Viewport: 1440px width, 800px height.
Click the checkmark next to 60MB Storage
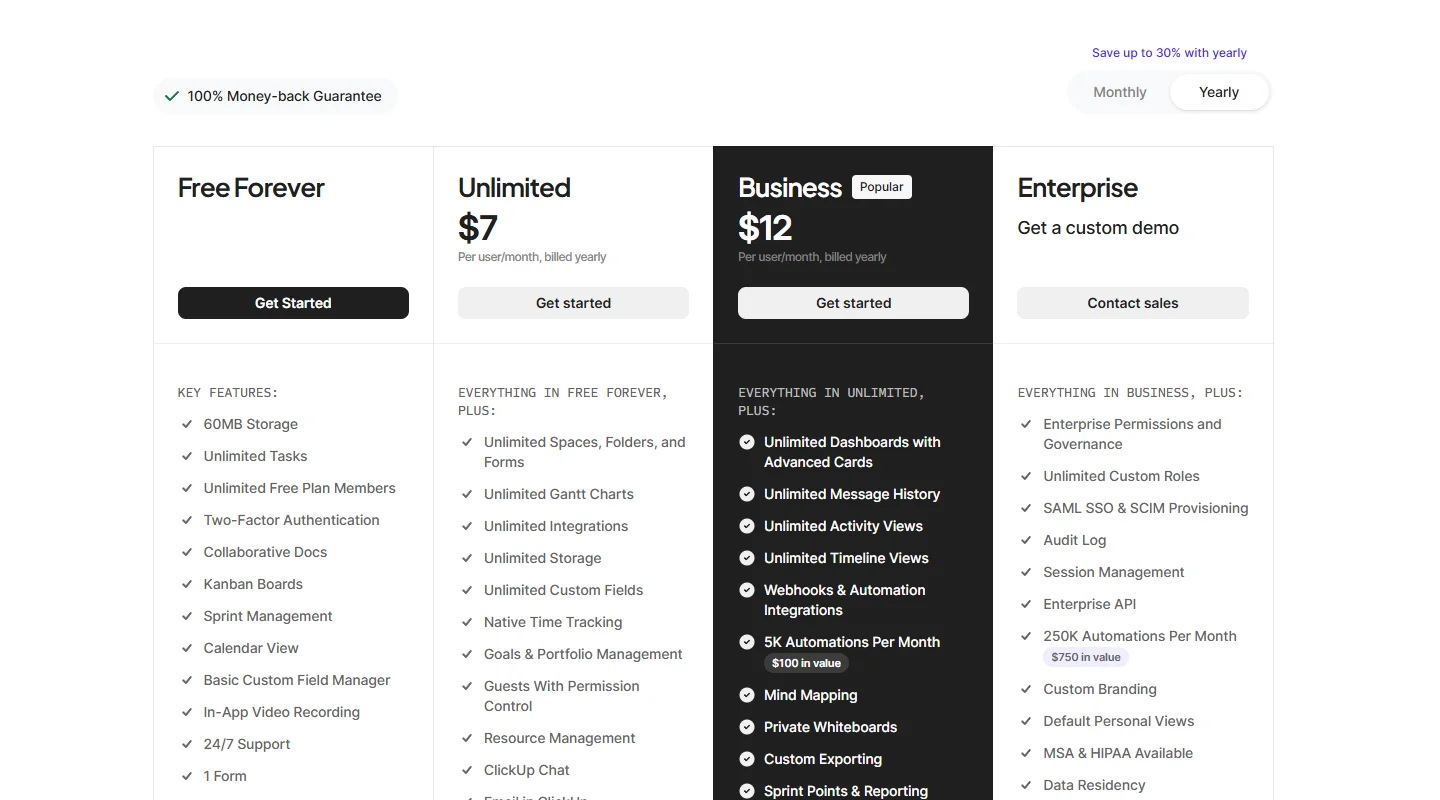187,424
